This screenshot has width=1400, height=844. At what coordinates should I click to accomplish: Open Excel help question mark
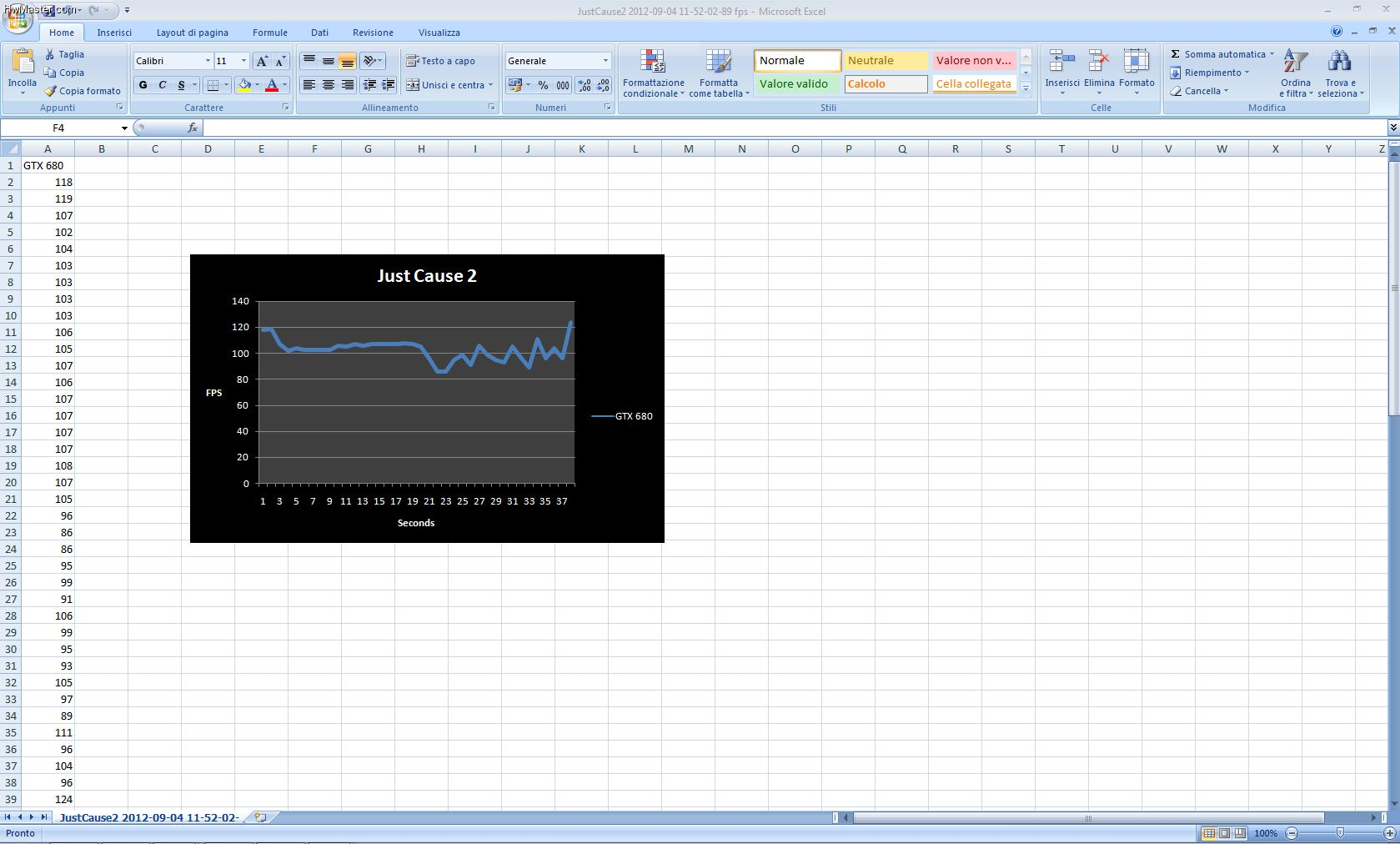pyautogui.click(x=1337, y=32)
